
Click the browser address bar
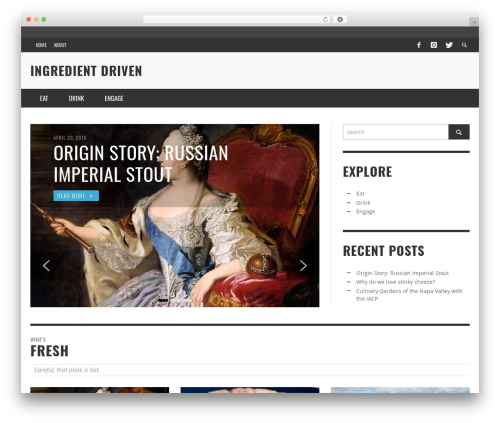pos(237,20)
